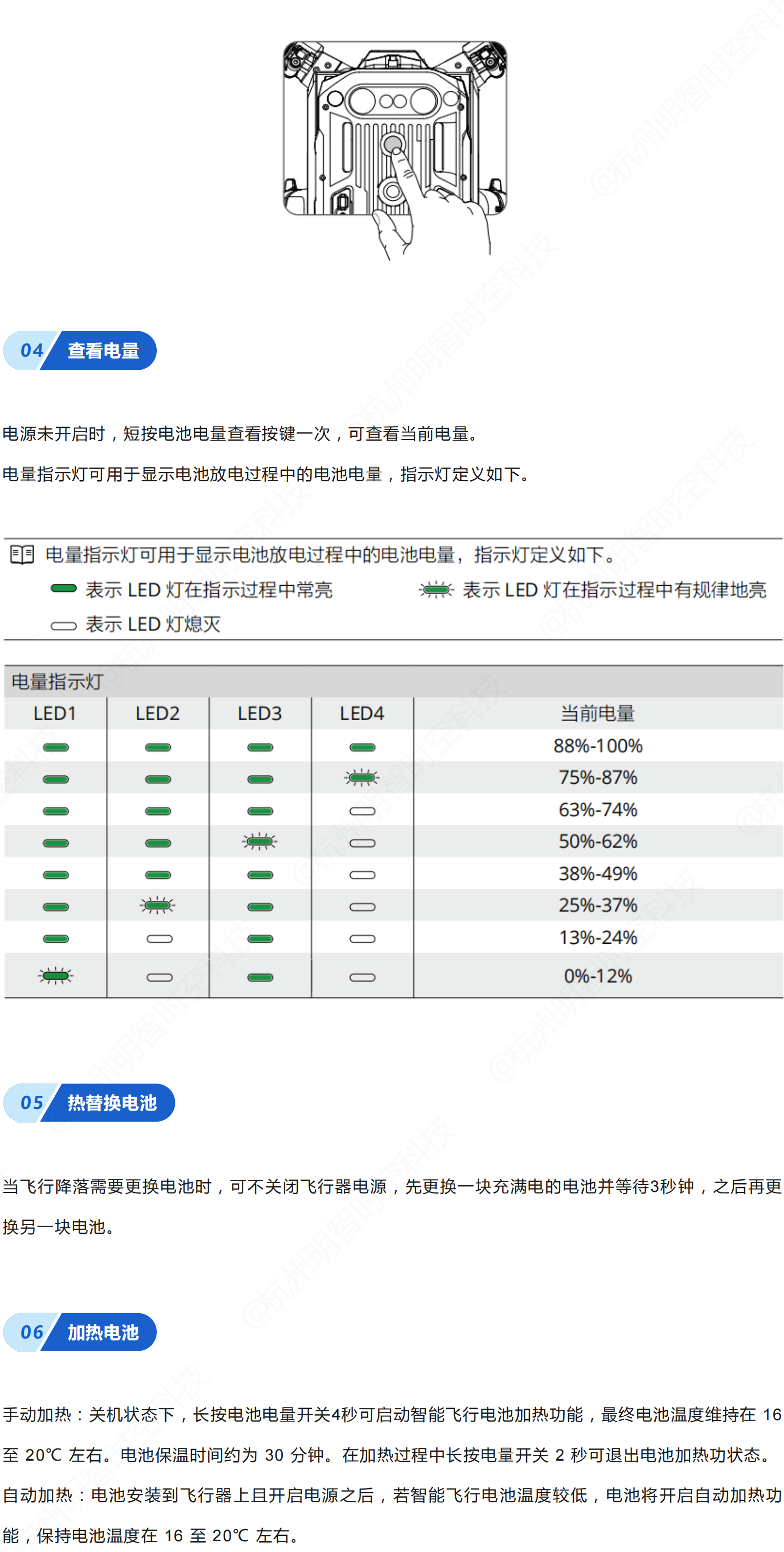Click flashing LED3 icon in 50%-62% row
784x1552 pixels.
[260, 841]
